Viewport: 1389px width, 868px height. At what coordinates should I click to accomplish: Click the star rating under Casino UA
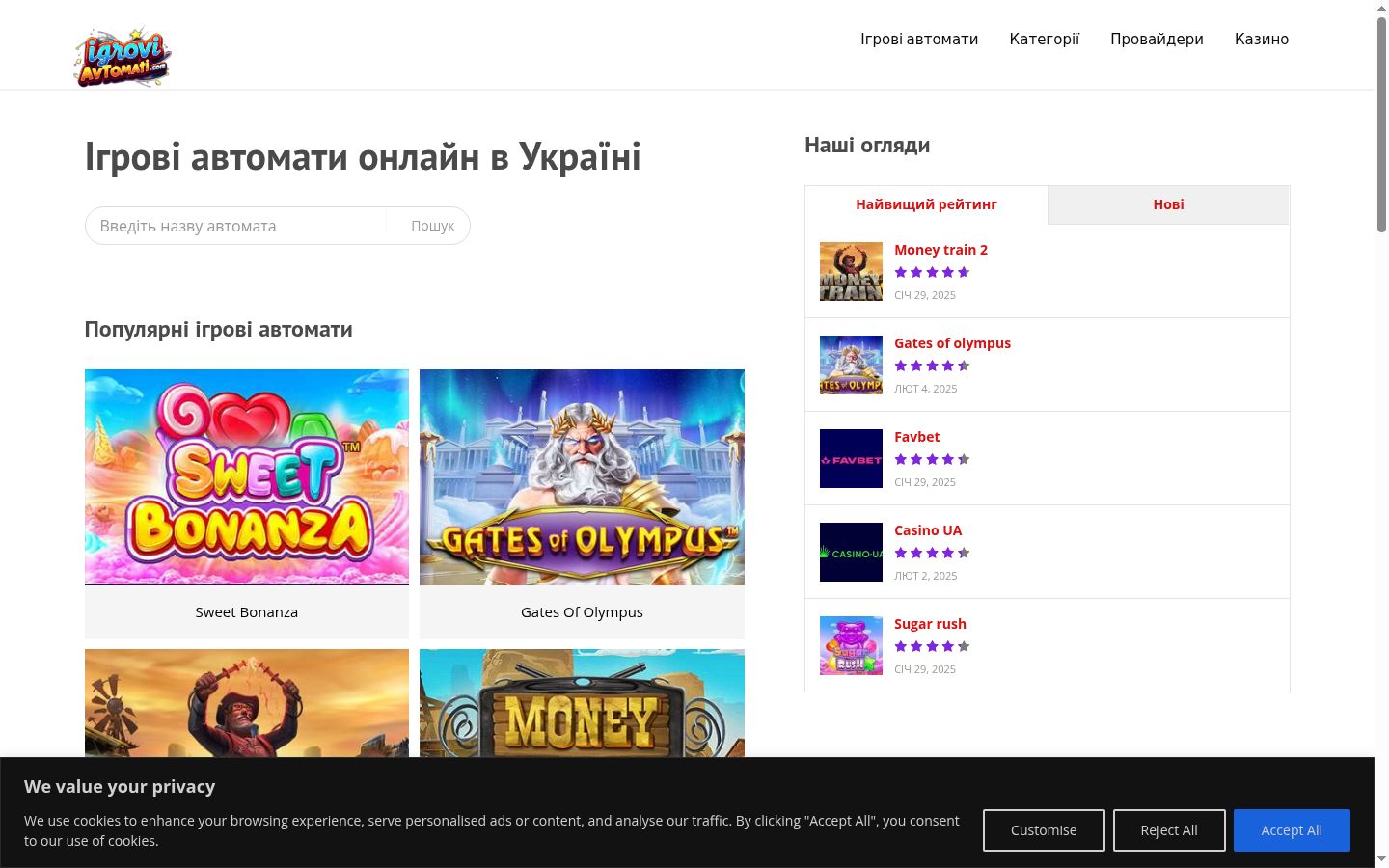pos(932,553)
